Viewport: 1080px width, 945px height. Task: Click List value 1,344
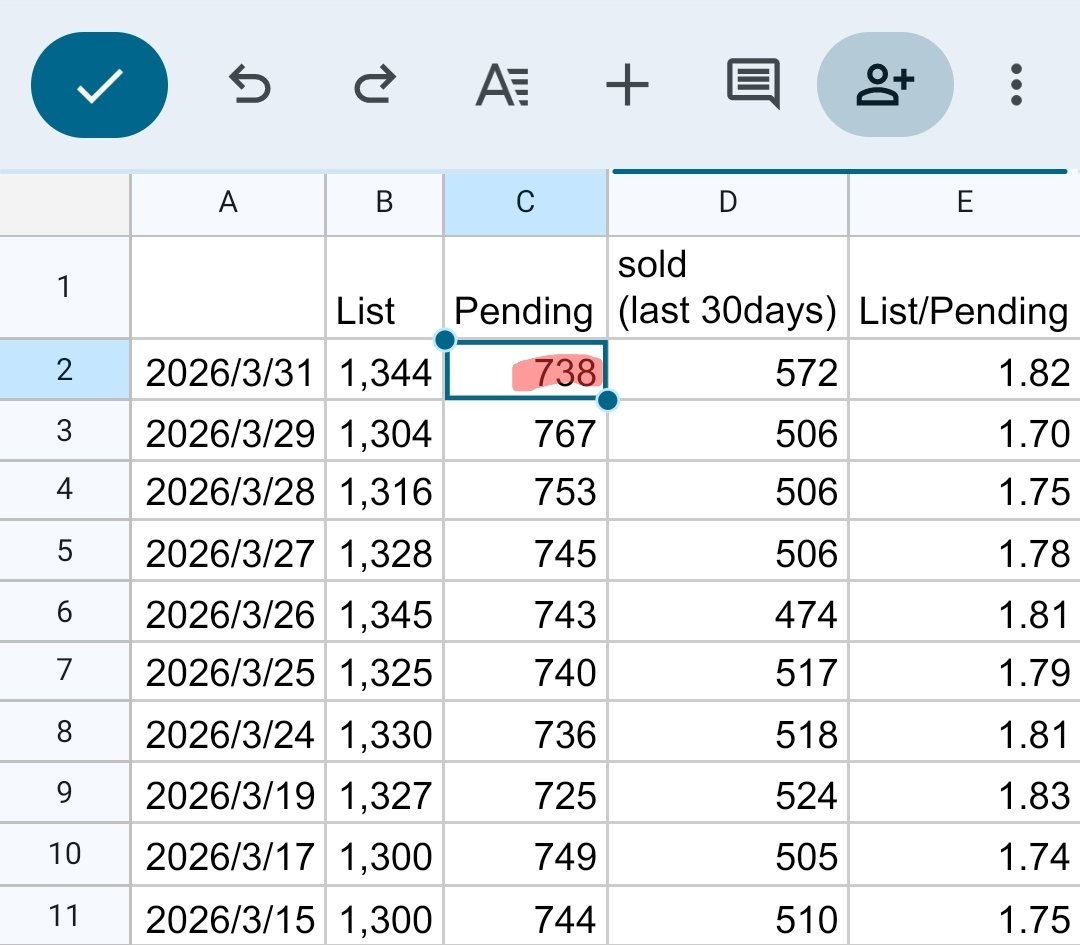click(x=384, y=371)
